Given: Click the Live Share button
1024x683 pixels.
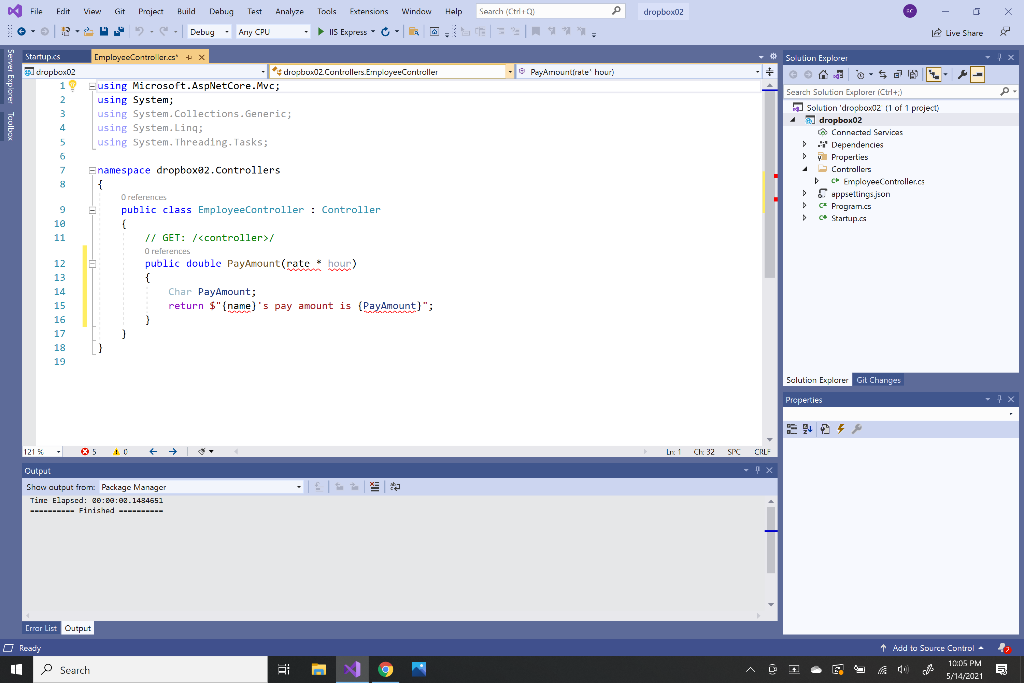Looking at the screenshot, I should coord(956,32).
